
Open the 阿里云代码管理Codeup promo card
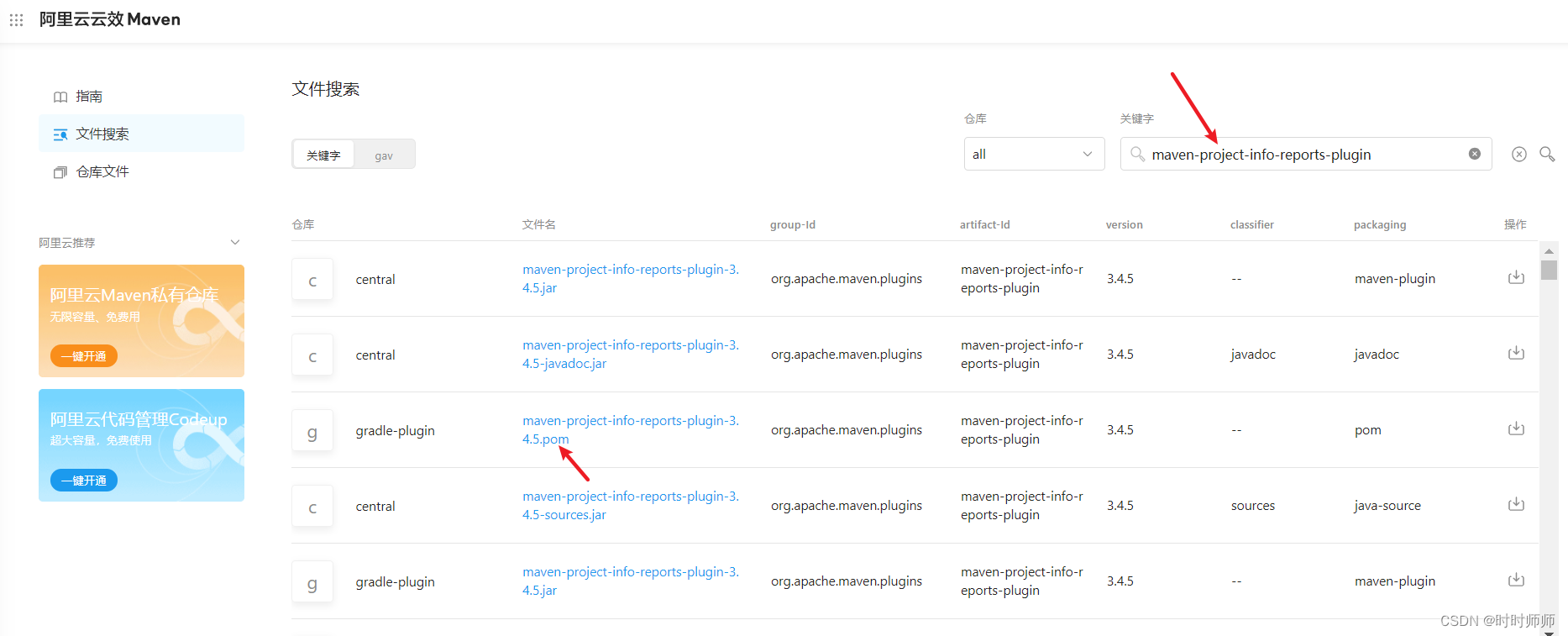tap(141, 445)
